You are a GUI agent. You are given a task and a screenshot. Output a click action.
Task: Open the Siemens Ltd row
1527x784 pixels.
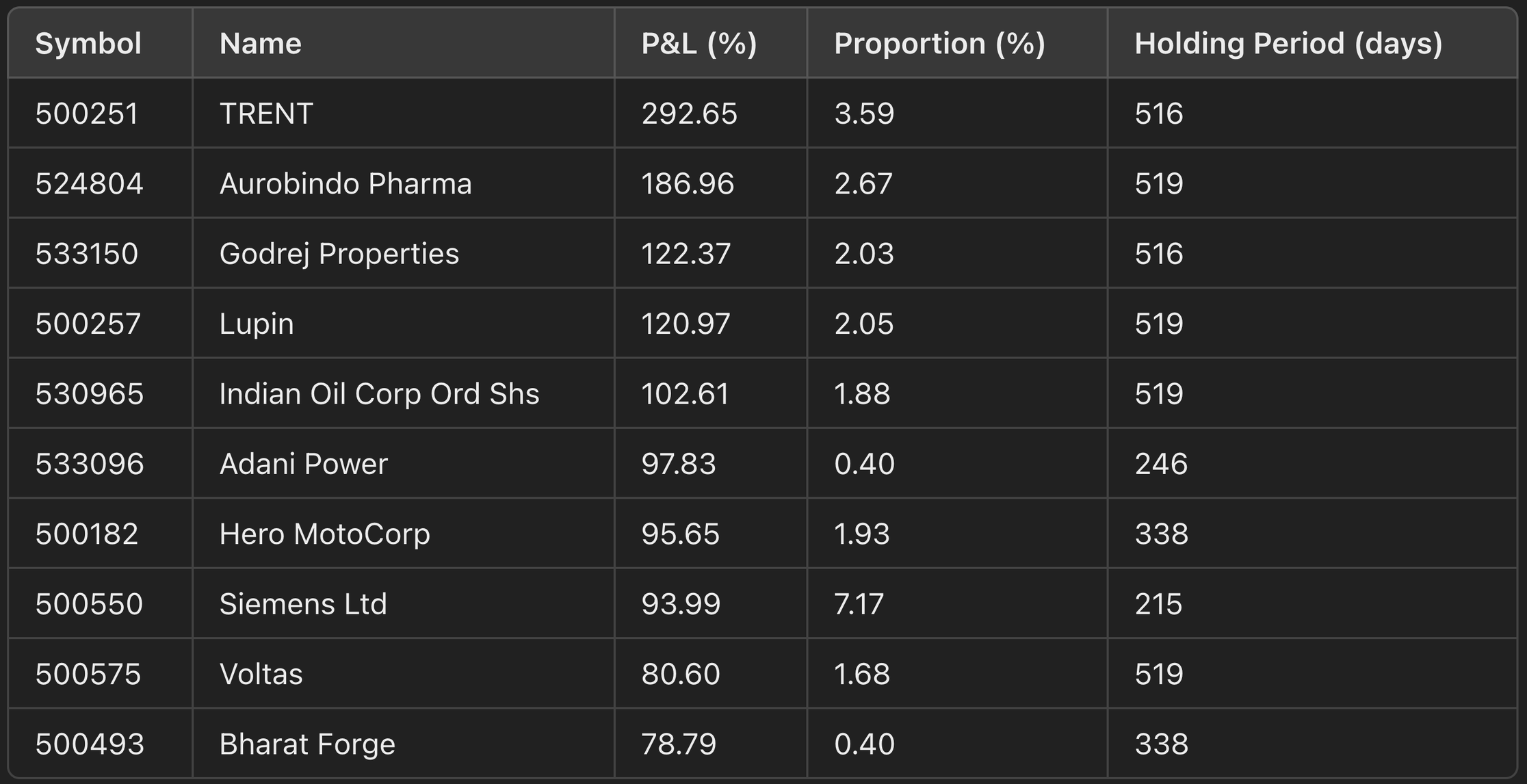(303, 604)
